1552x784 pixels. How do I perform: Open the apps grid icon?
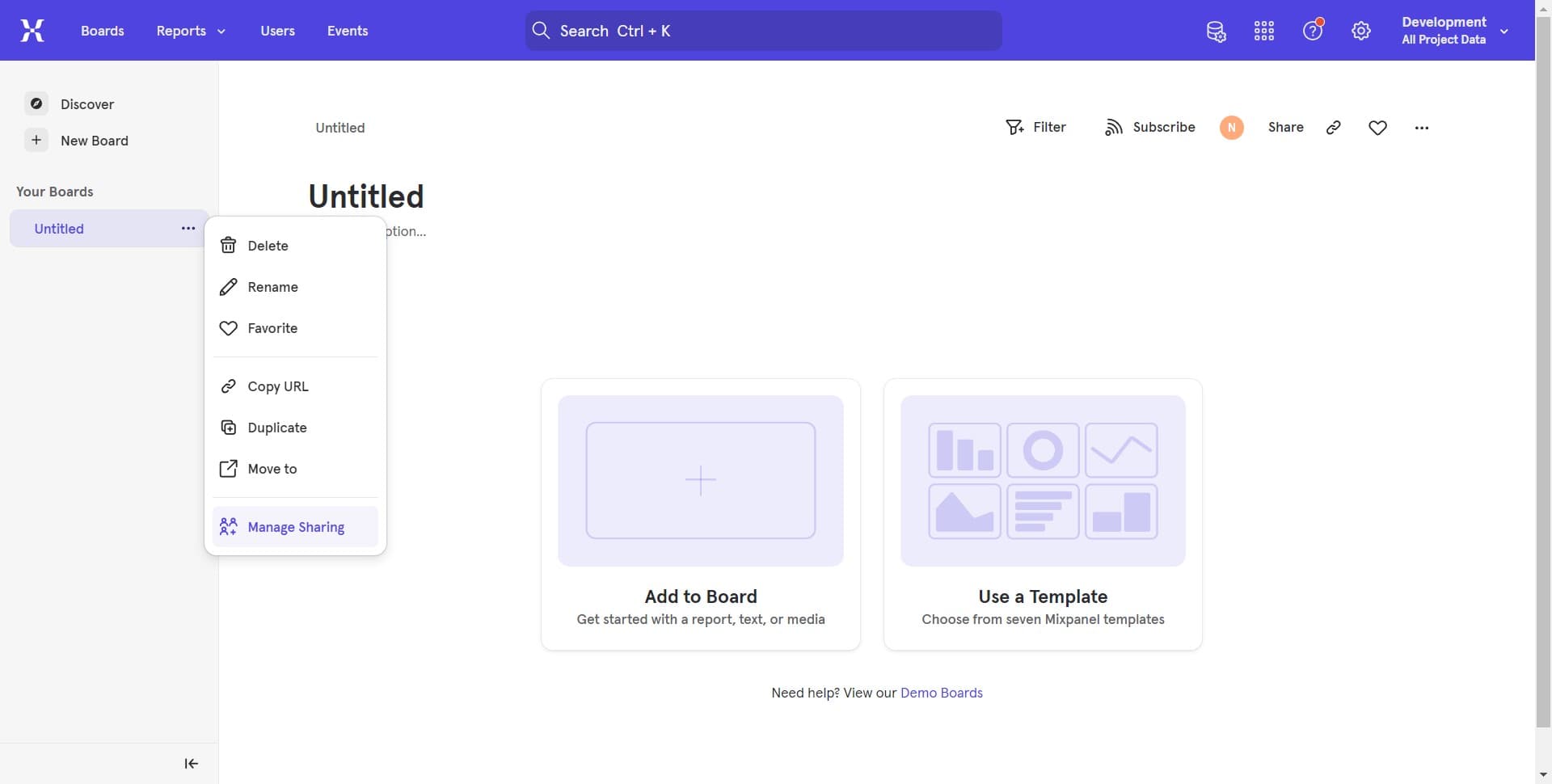(1264, 32)
